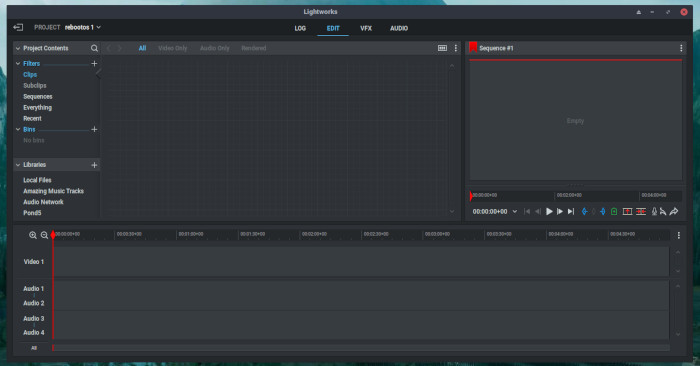Select the Sequences filter
700x366 pixels.
(38, 96)
